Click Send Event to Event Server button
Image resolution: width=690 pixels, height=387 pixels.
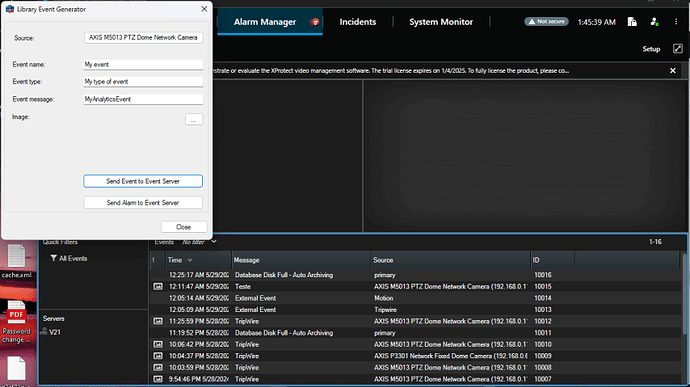[x=143, y=181]
